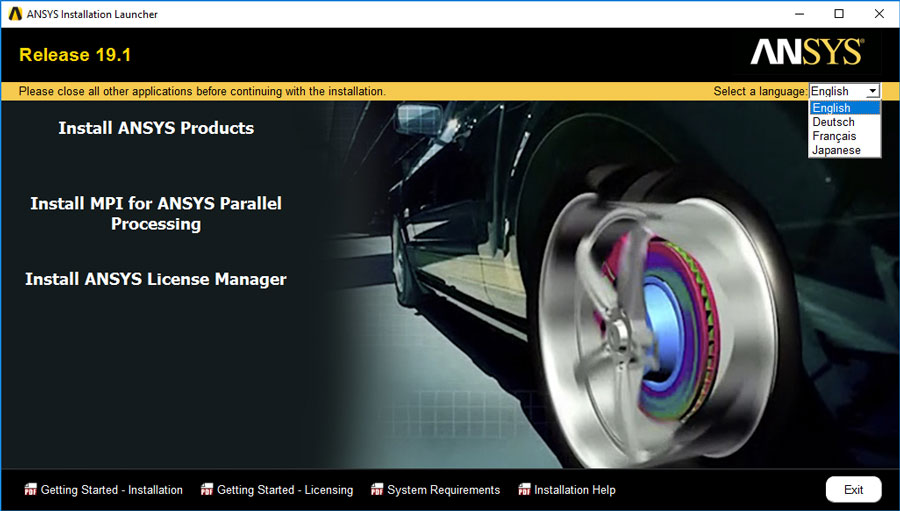Launch Install ANSYS License Manager
Screen dimensions: 900x511
[x=156, y=279]
